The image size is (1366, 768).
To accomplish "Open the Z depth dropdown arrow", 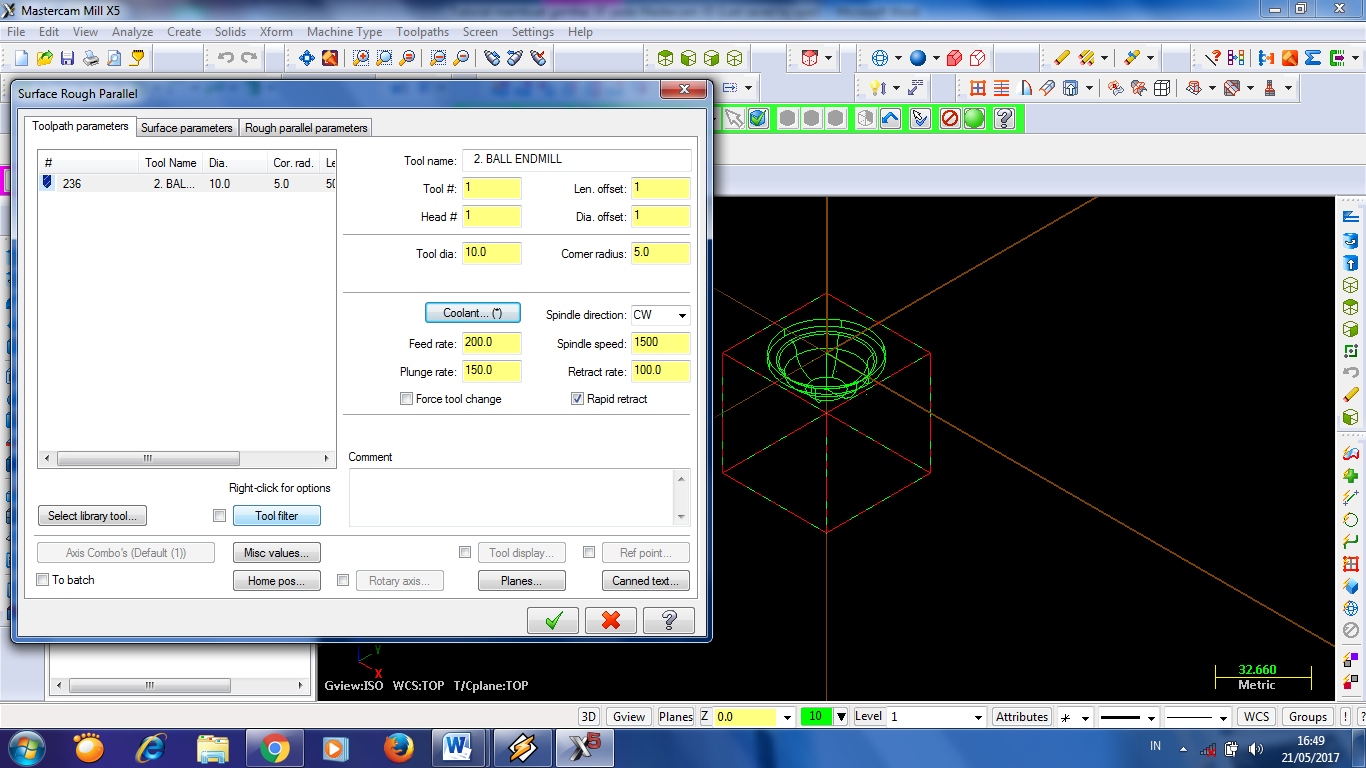I will click(788, 717).
